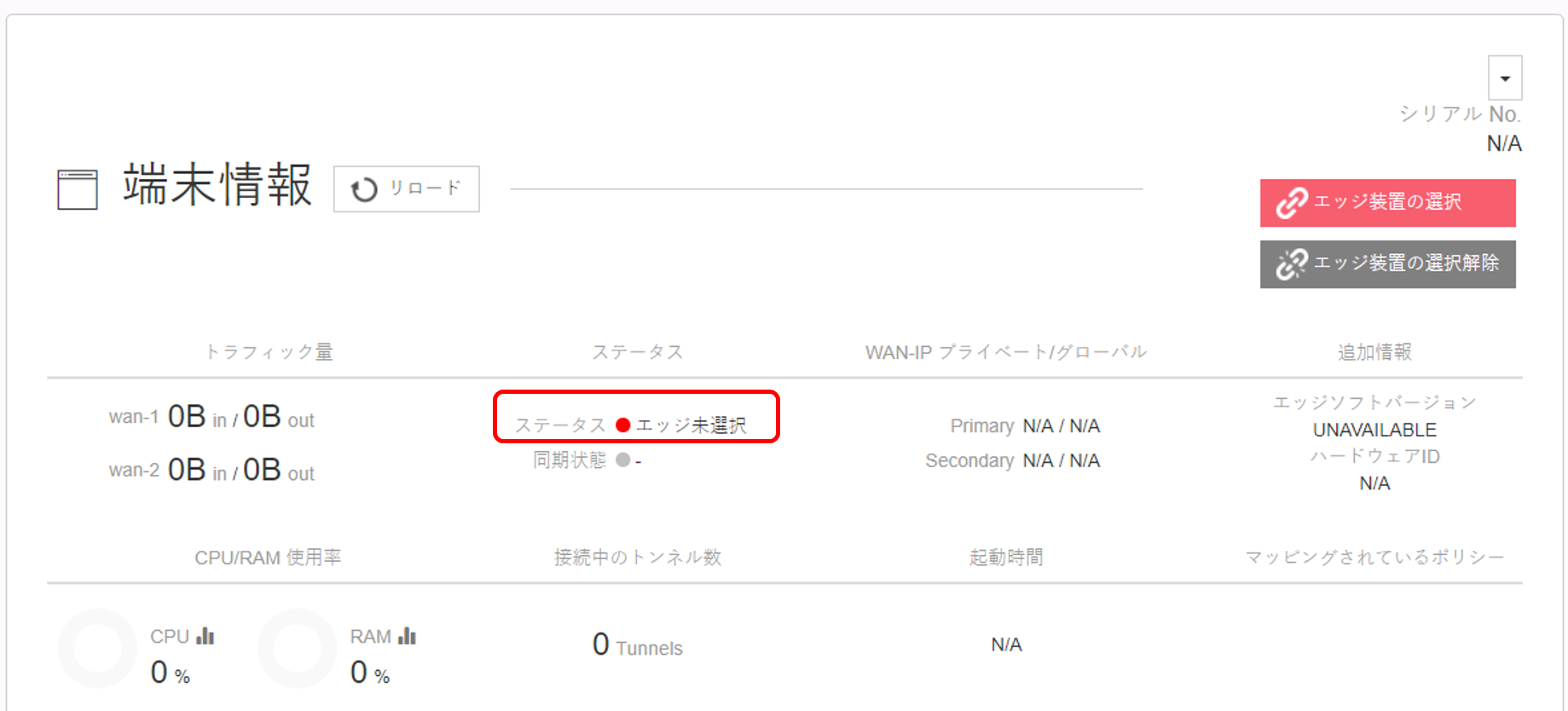1568x711 pixels.
Task: Click the N/A value under 起動時間
Action: pyautogui.click(x=1006, y=645)
